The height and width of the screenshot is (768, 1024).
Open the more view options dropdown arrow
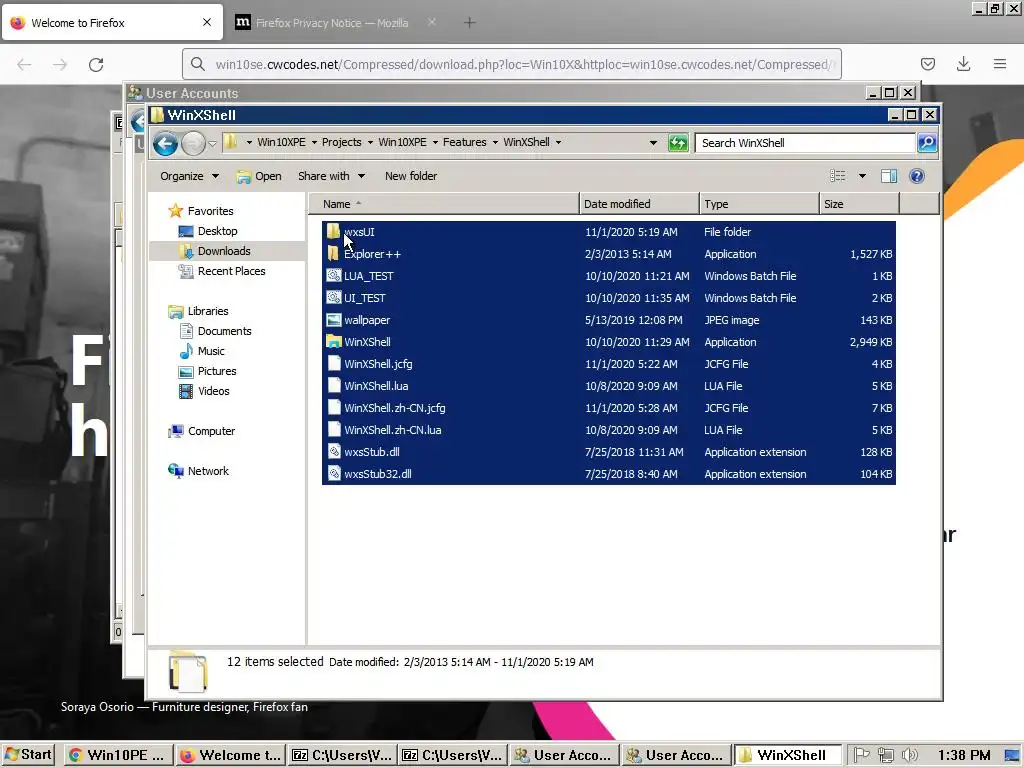click(x=862, y=176)
